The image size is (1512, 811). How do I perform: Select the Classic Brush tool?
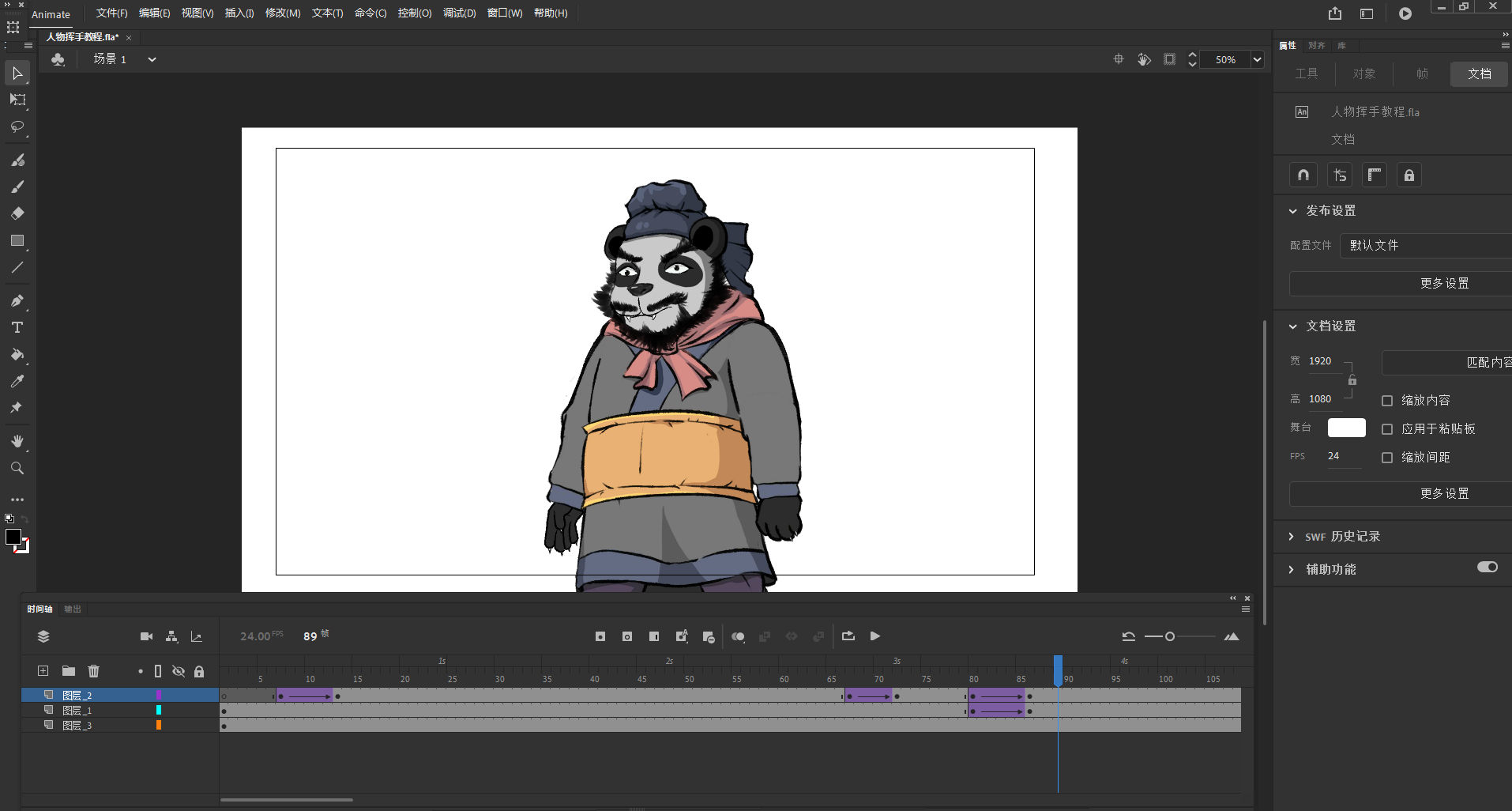point(17,187)
